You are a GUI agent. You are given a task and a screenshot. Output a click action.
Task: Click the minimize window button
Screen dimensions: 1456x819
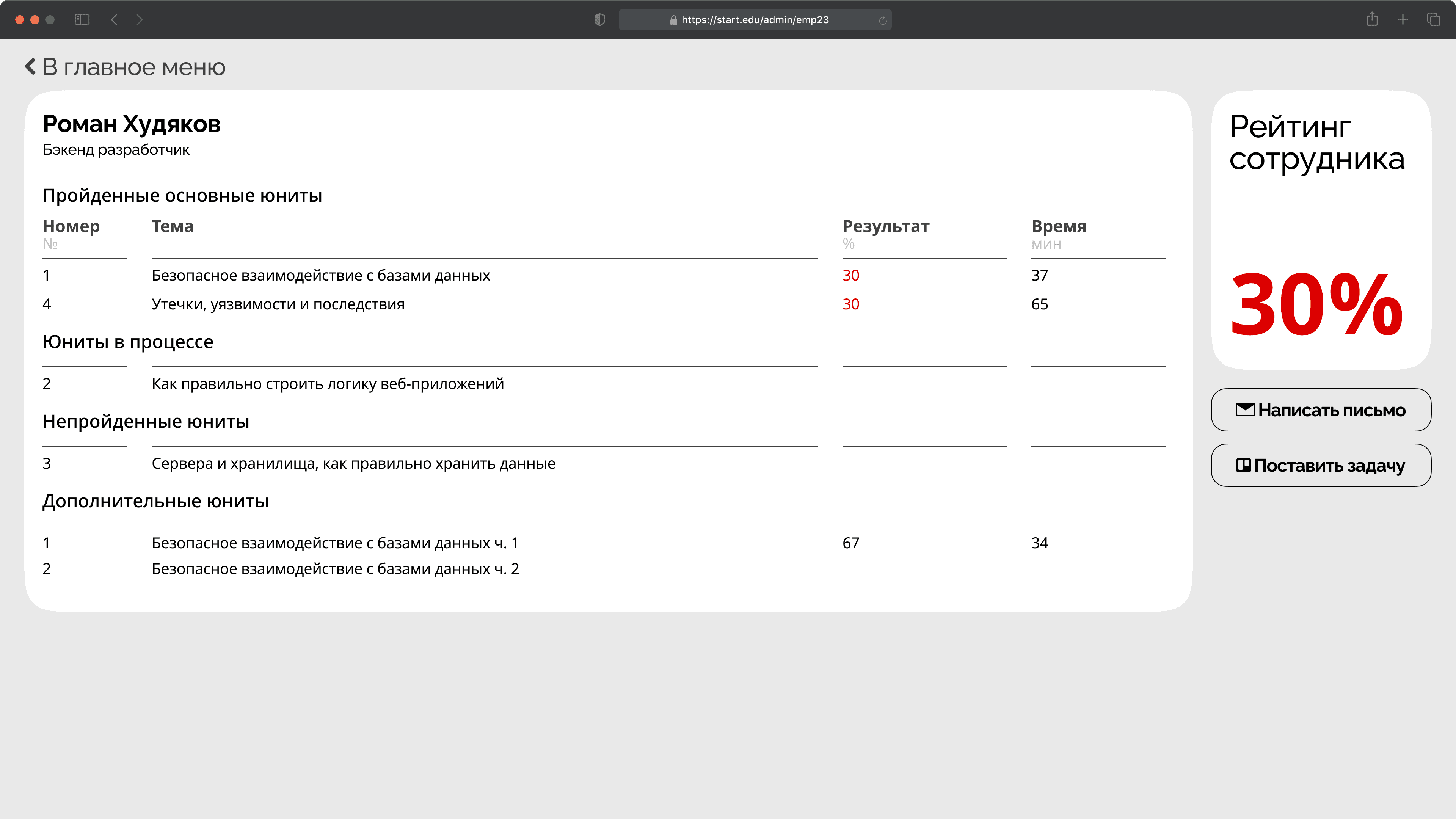pyautogui.click(x=35, y=20)
